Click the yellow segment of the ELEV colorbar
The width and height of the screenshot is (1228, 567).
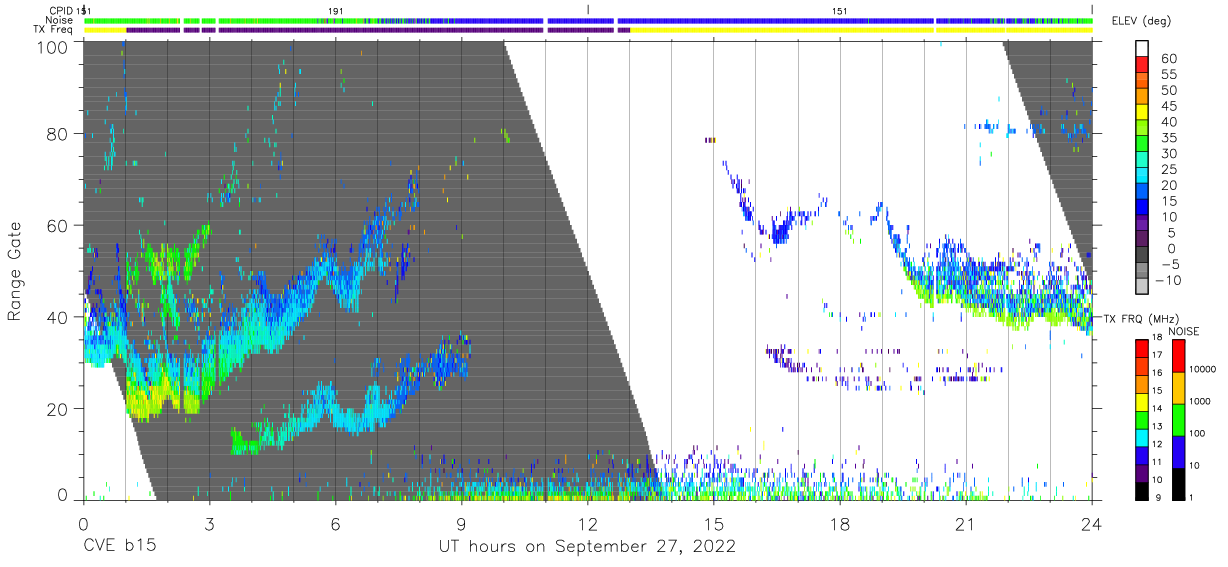1142,112
